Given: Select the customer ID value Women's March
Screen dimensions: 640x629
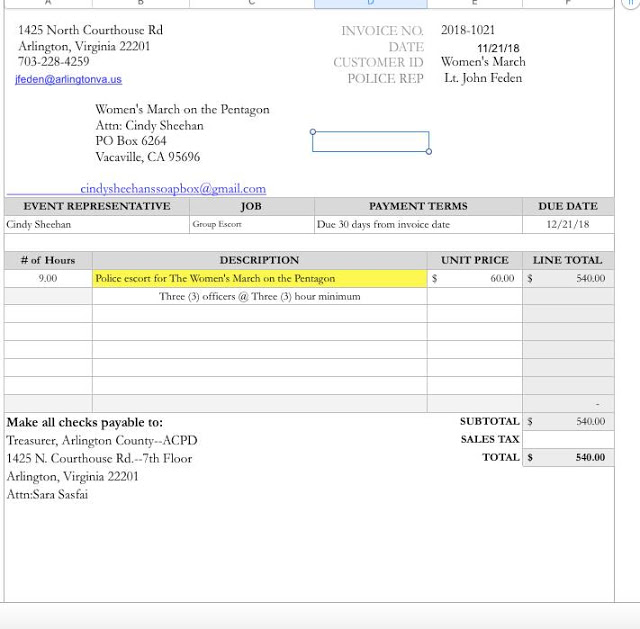Looking at the screenshot, I should tap(483, 62).
